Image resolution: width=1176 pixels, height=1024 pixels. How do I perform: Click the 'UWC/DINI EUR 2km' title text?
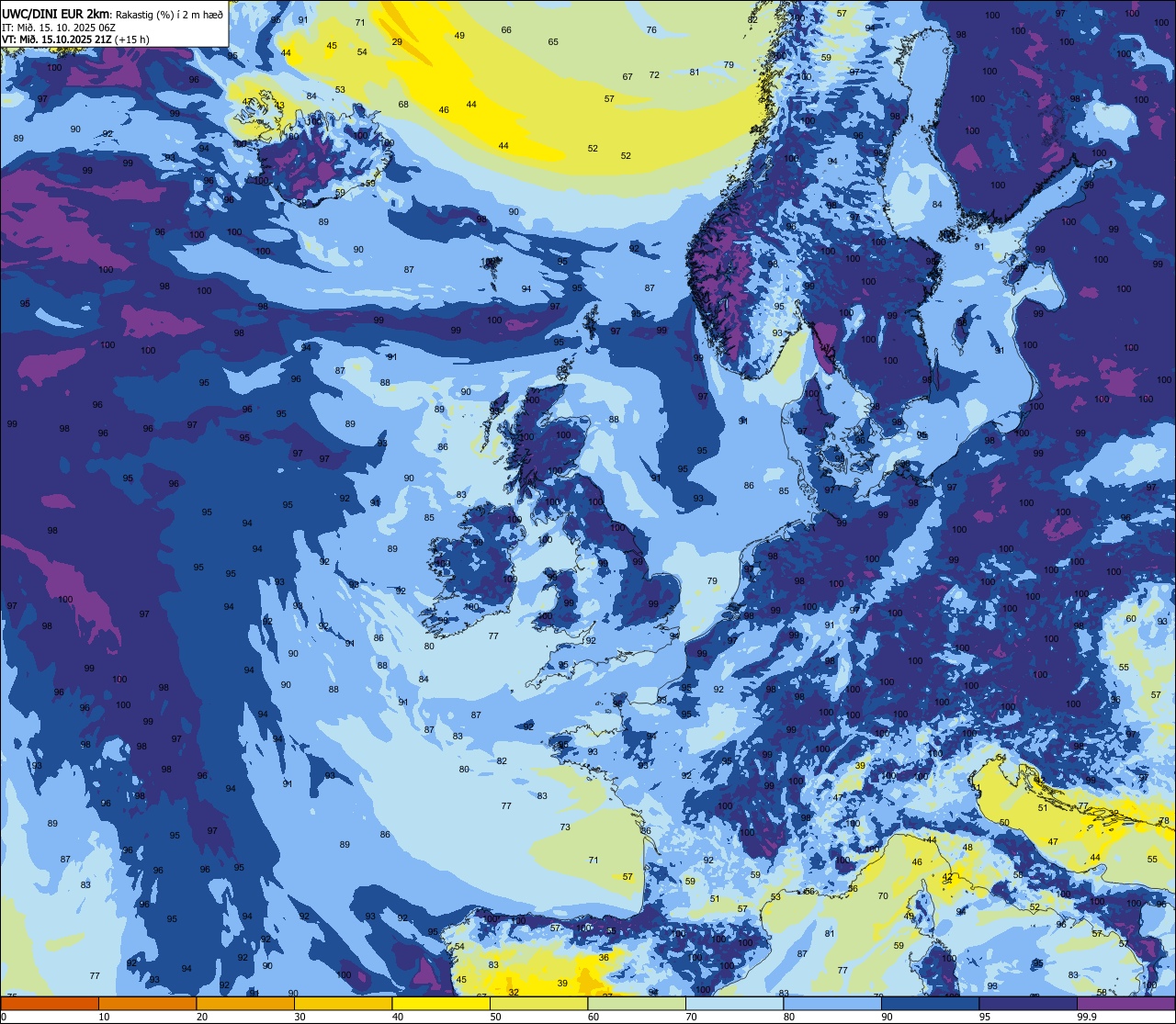(x=55, y=14)
